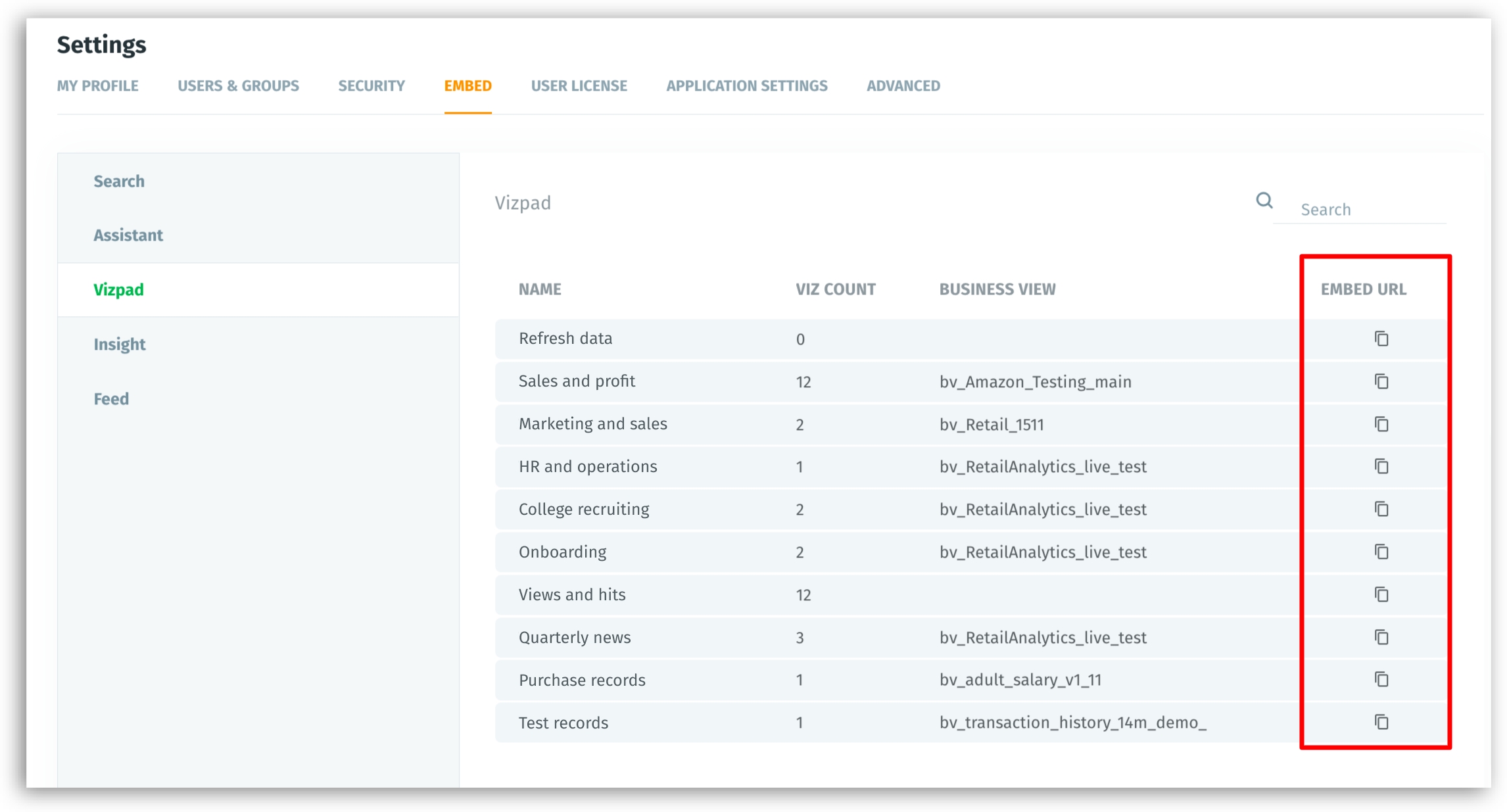
Task: Click the magnifying glass search icon
Action: (x=1264, y=201)
